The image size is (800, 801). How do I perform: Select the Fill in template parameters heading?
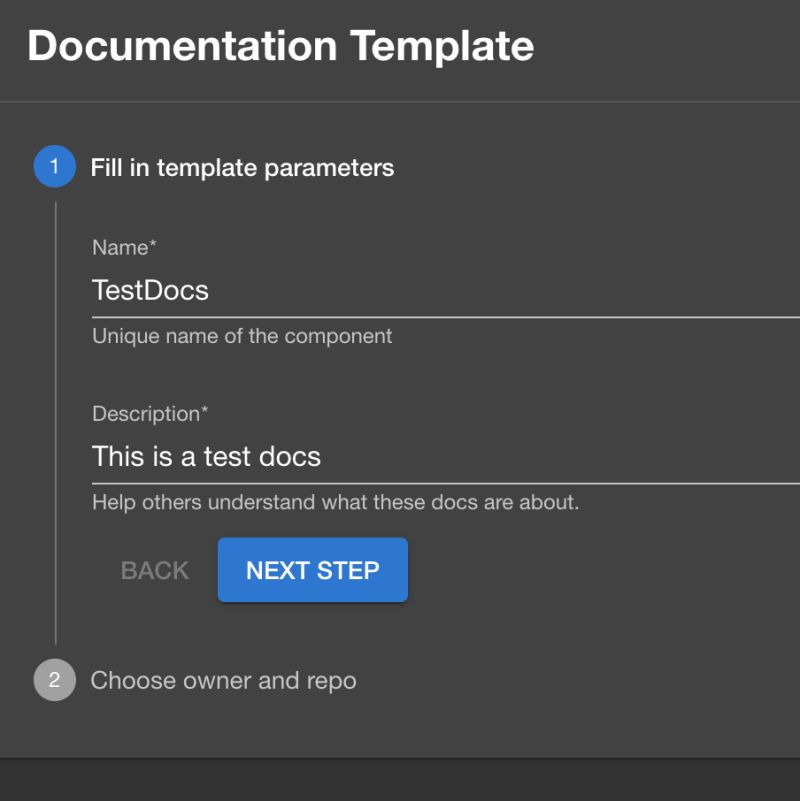tap(242, 167)
